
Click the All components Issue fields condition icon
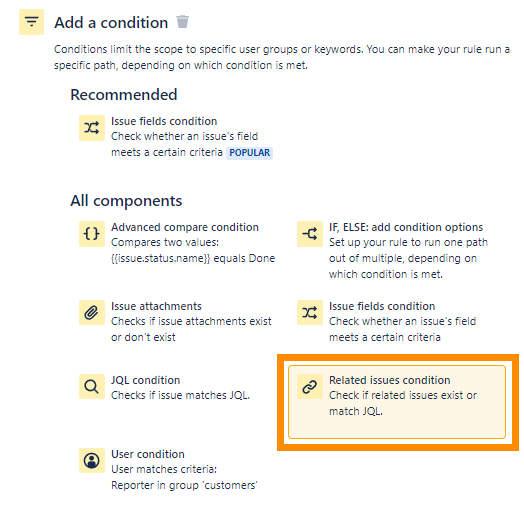coord(310,312)
